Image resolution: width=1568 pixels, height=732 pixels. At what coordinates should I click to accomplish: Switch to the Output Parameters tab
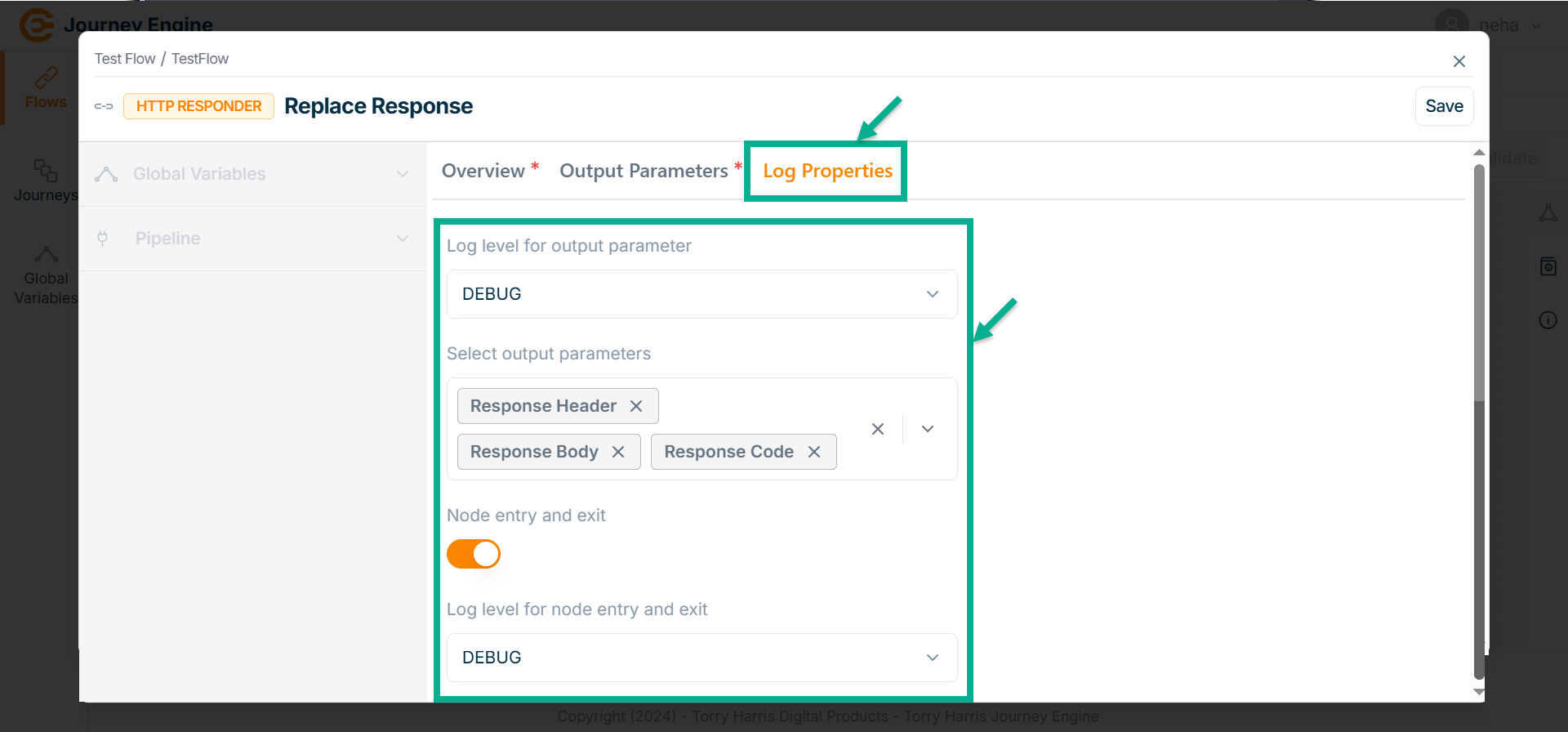(x=644, y=171)
